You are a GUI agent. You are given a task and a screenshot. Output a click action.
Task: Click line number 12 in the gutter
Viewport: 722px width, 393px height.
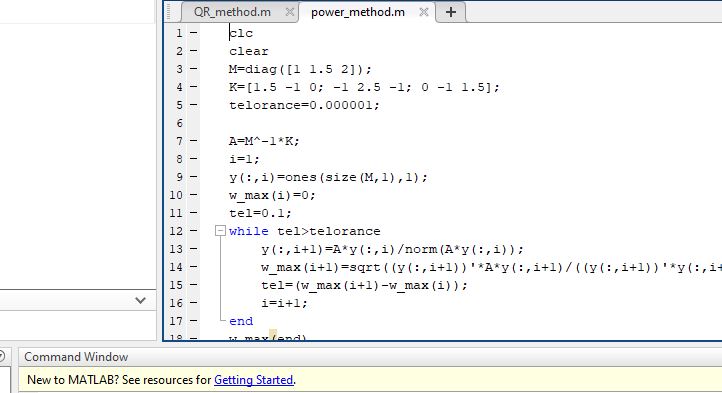click(x=176, y=231)
